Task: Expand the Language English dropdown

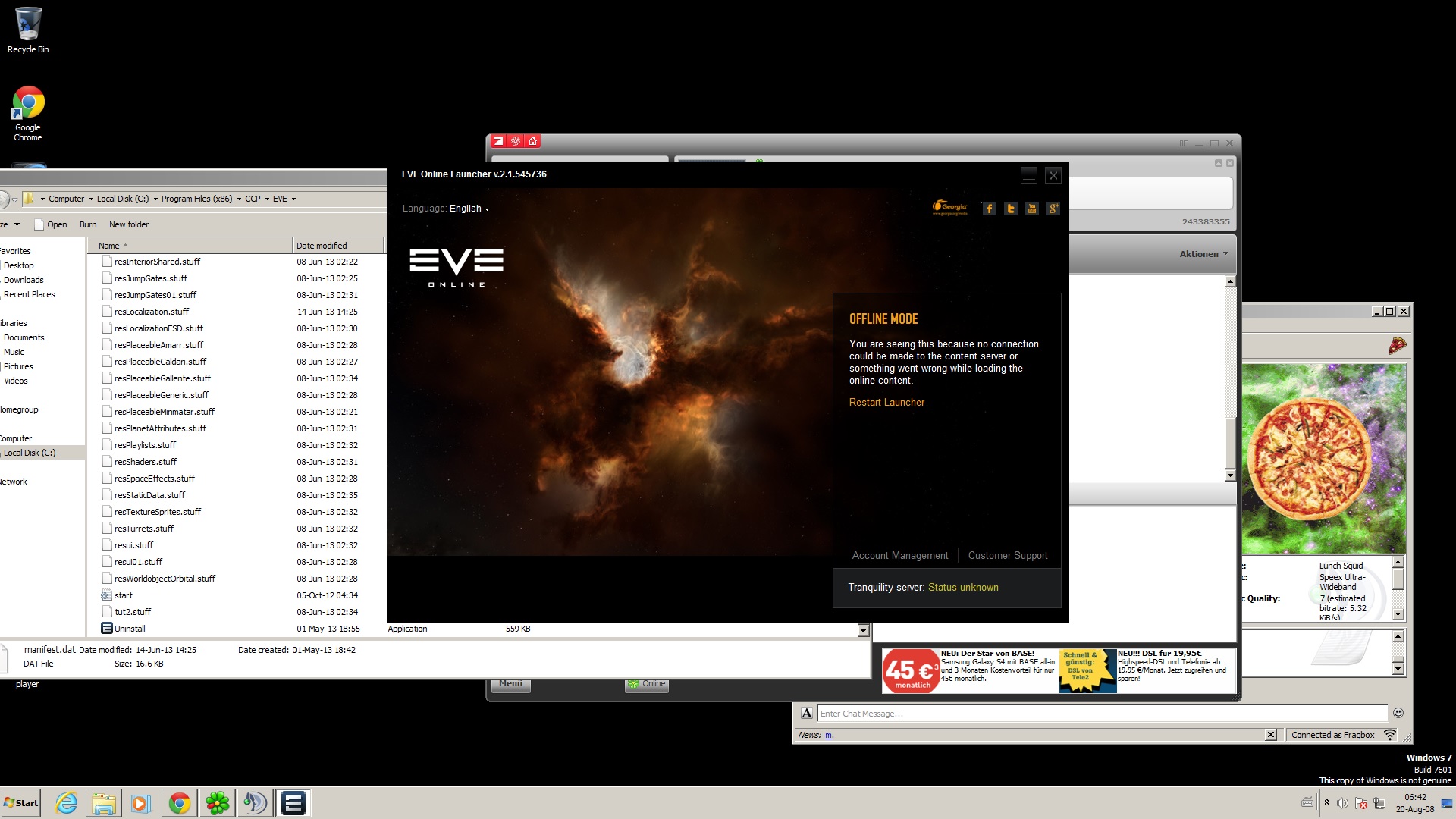Action: tap(469, 209)
